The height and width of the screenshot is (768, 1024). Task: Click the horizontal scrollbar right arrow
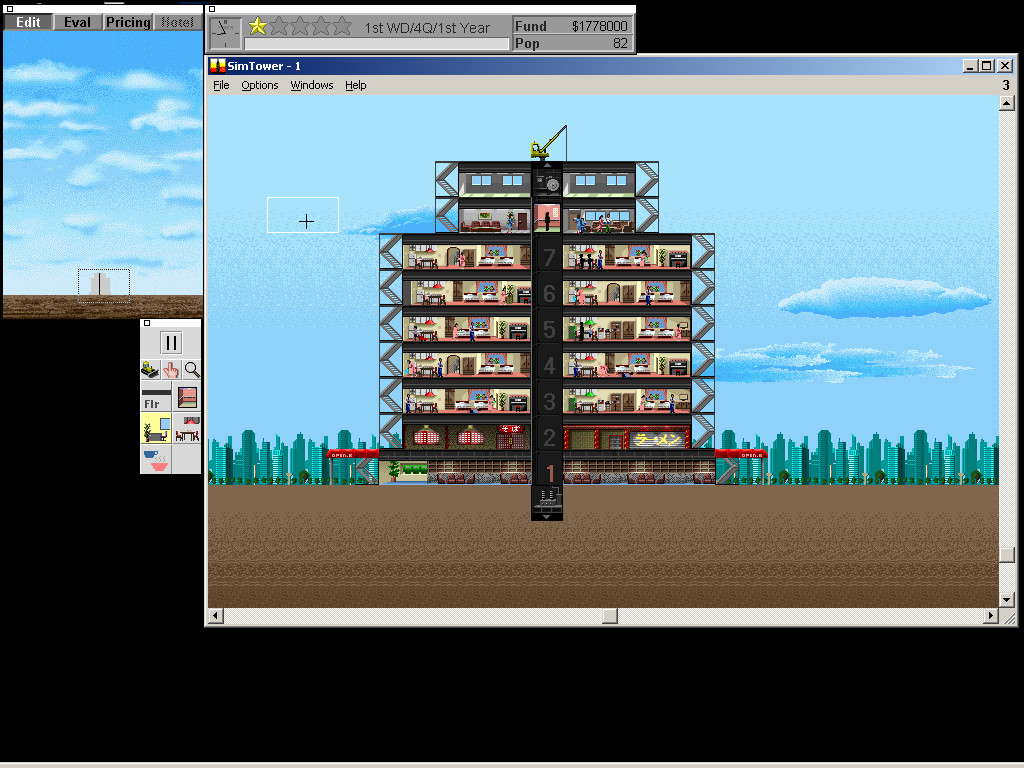(991, 616)
